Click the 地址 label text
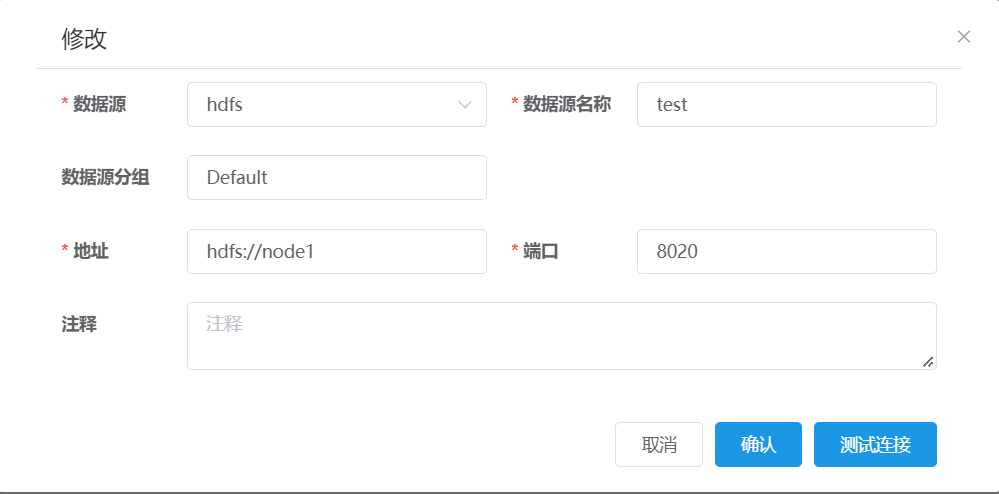This screenshot has width=999, height=494. pyautogui.click(x=91, y=251)
